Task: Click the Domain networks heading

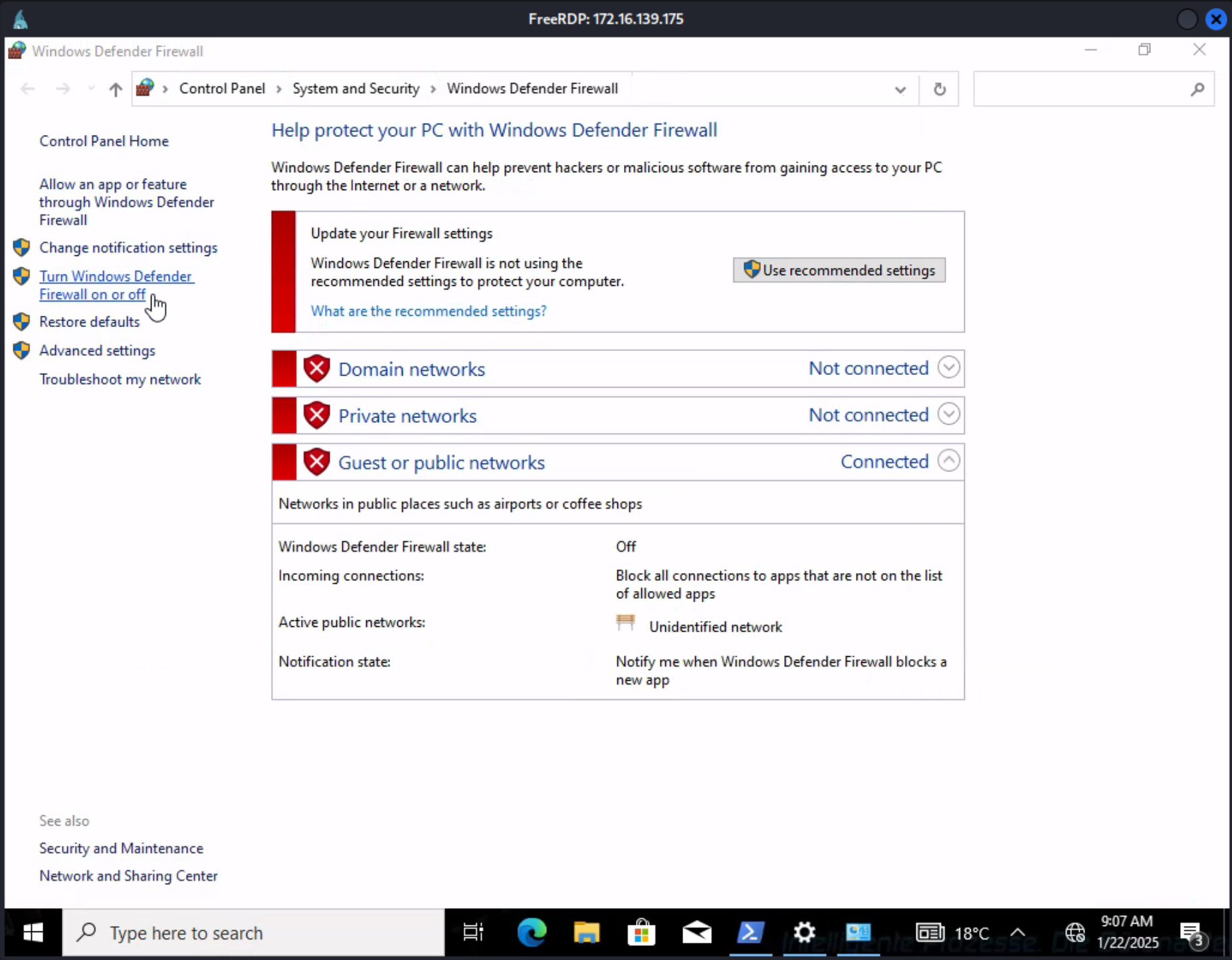Action: click(x=412, y=369)
